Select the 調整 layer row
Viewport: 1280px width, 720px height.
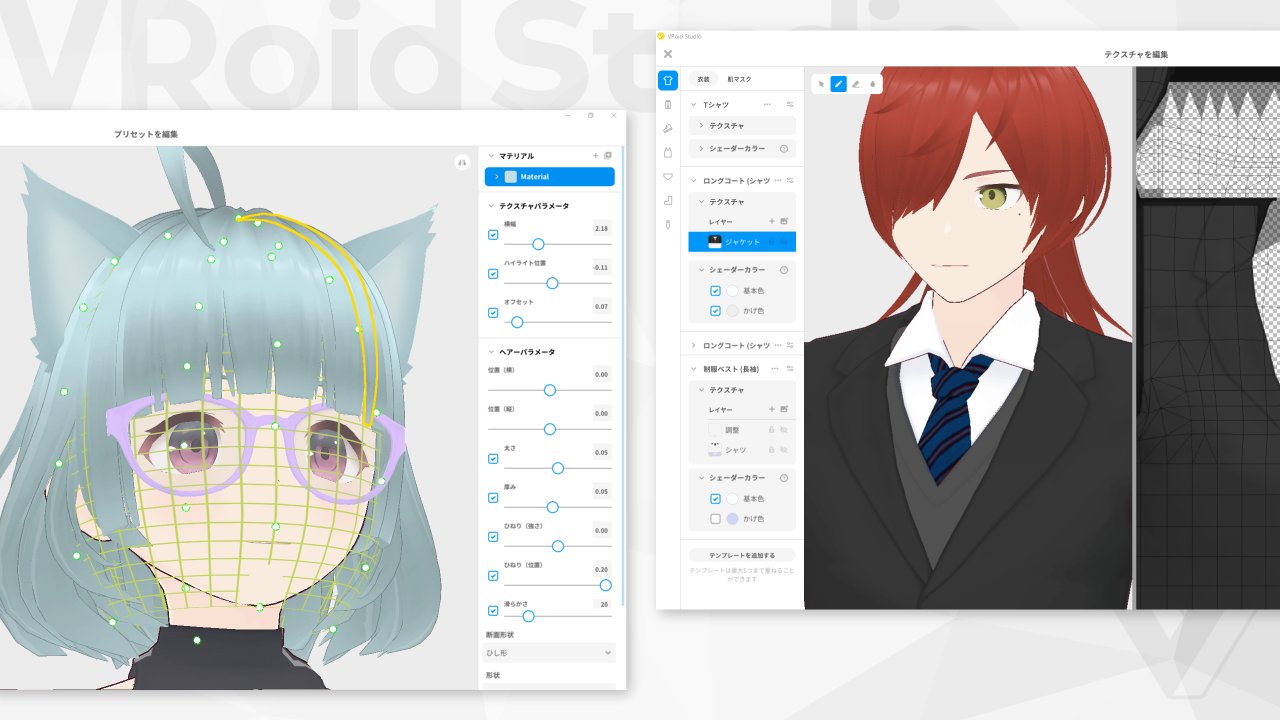point(742,430)
